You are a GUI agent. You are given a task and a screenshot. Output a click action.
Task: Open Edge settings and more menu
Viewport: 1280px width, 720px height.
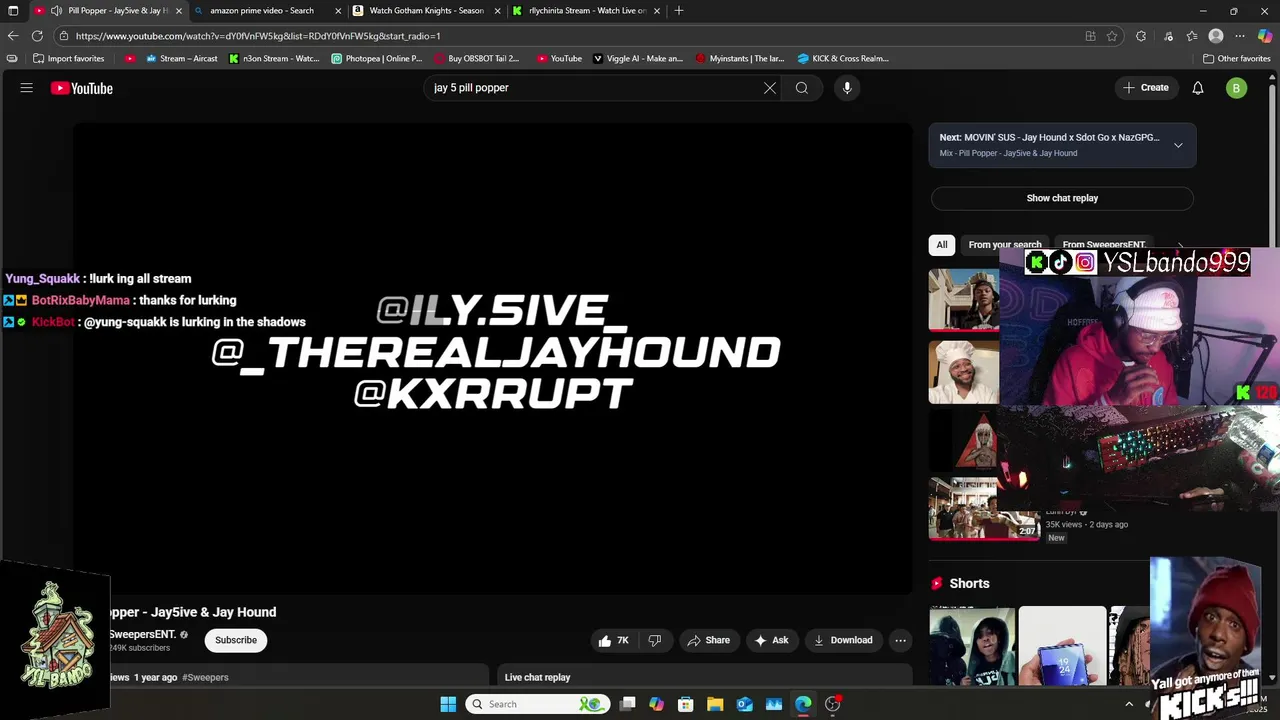(1240, 36)
